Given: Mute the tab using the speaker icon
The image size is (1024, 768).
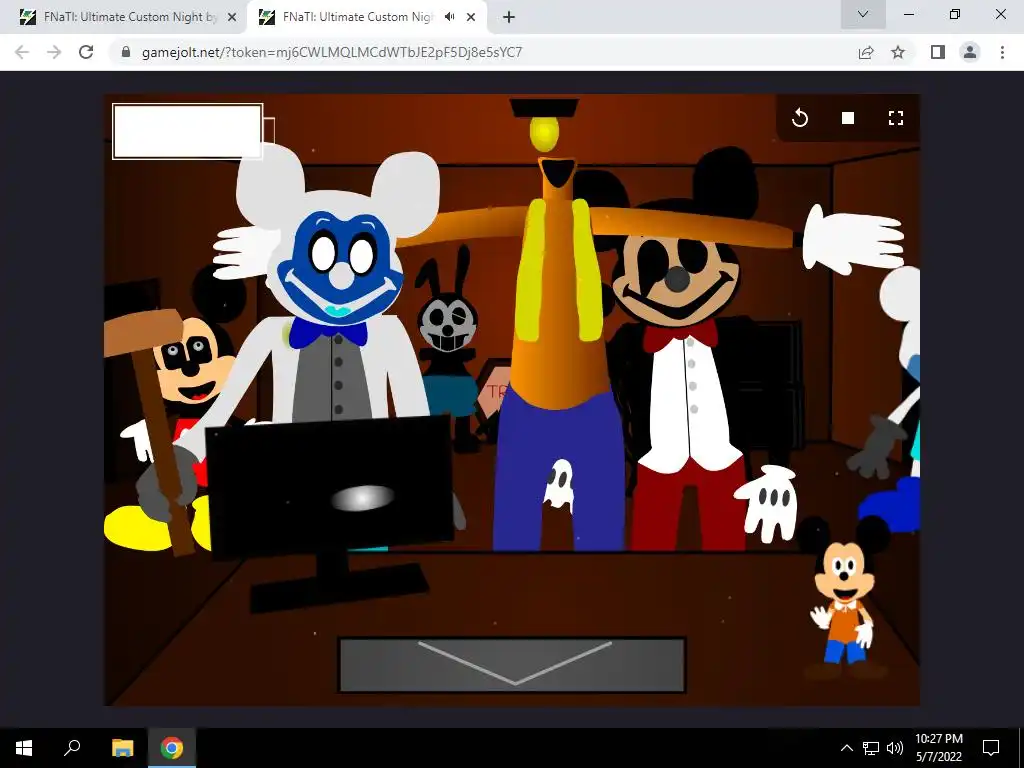Looking at the screenshot, I should 449,17.
